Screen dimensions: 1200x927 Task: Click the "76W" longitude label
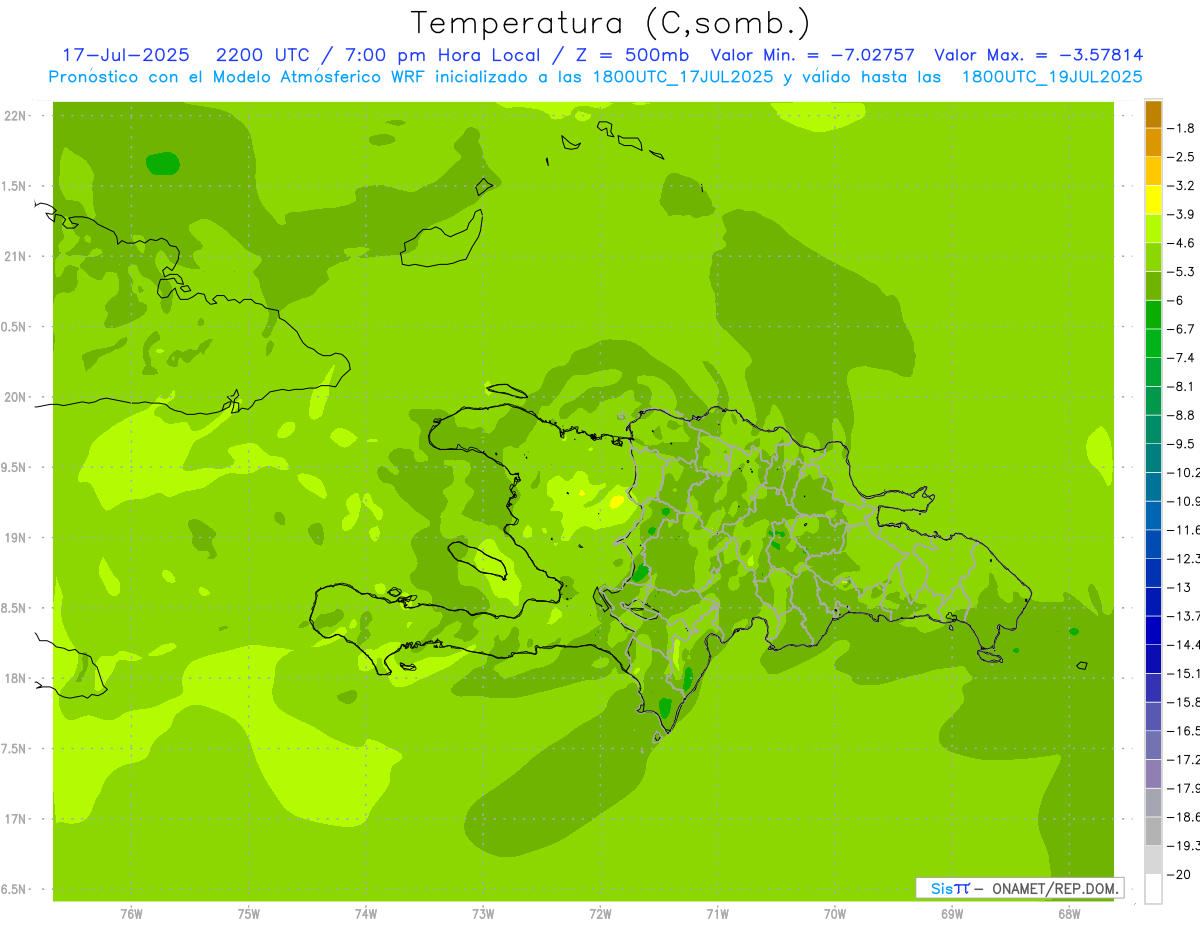coord(132,914)
